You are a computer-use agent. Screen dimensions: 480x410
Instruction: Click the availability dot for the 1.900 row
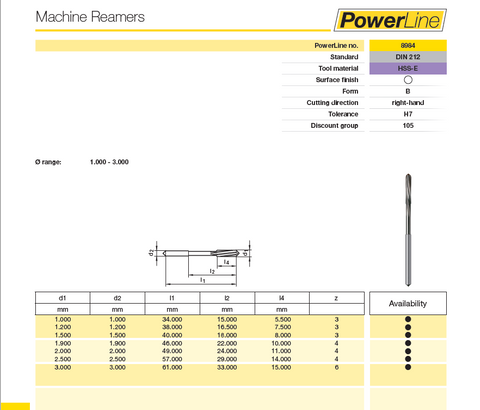(408, 343)
